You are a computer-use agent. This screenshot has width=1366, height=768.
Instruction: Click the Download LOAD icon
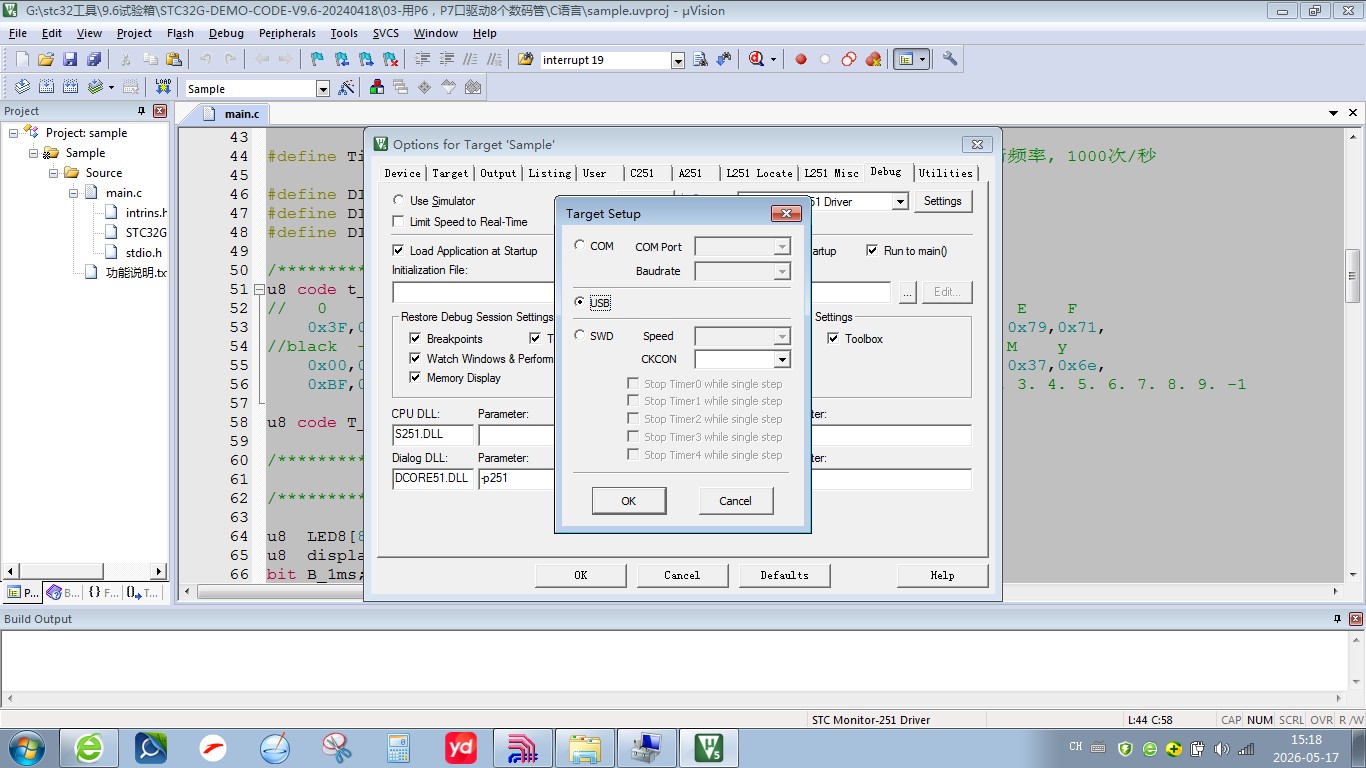[163, 88]
